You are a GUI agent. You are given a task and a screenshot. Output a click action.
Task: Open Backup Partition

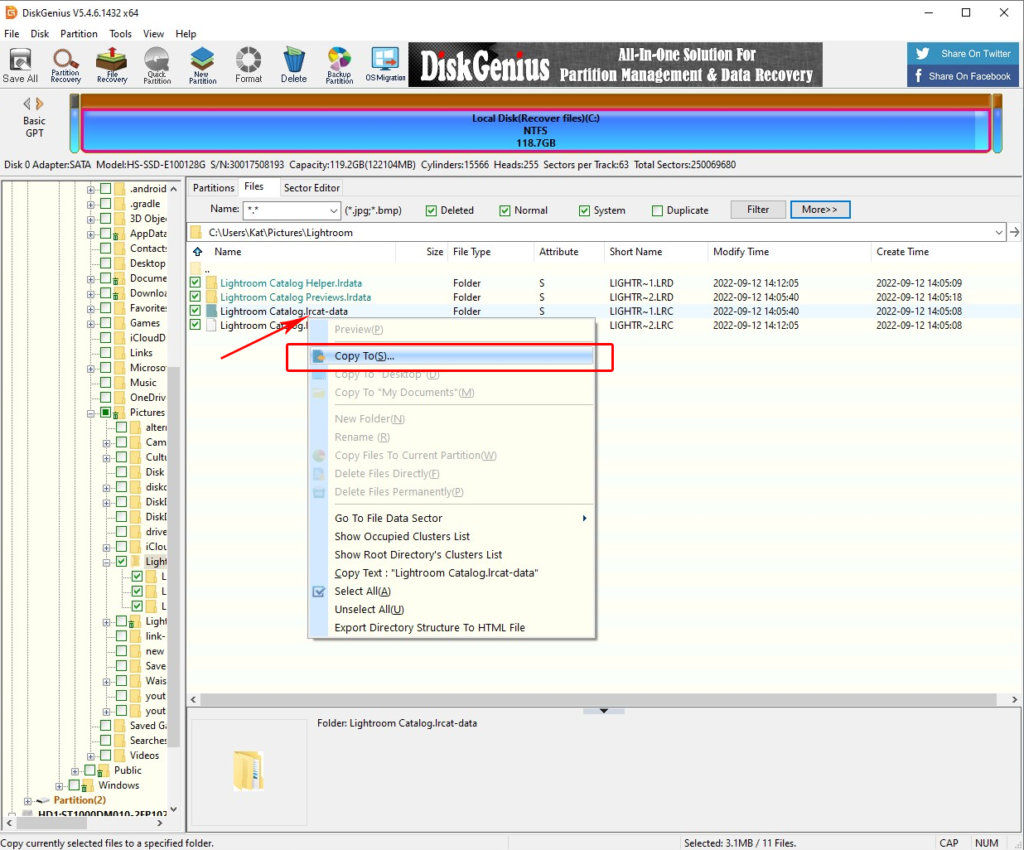[x=339, y=65]
